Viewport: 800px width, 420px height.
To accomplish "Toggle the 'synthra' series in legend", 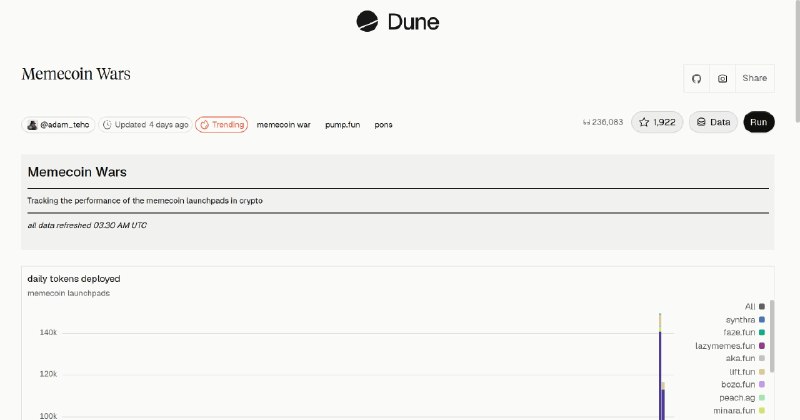I will [745, 320].
